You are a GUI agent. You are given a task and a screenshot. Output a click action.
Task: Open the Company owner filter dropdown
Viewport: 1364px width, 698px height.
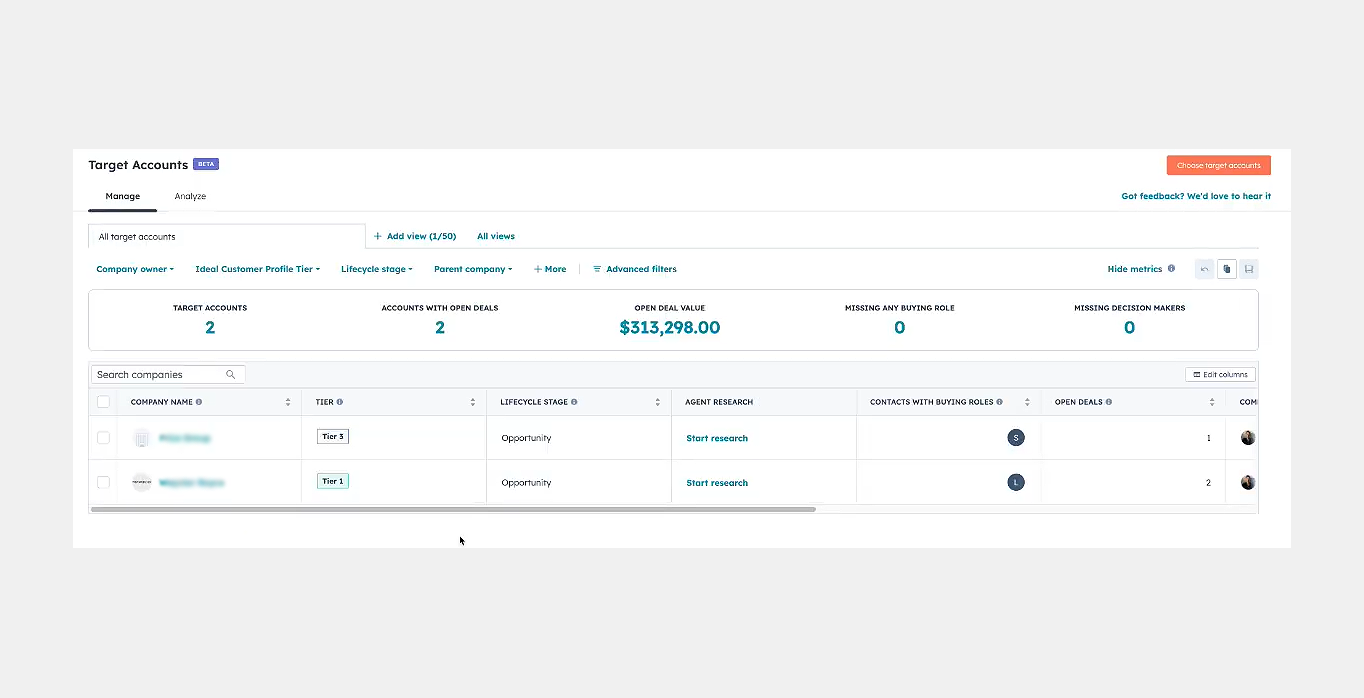135,268
